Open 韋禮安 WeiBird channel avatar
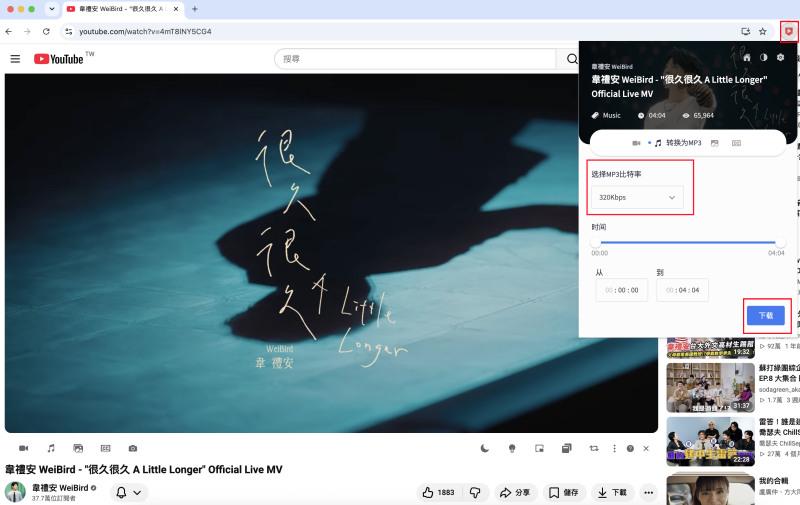This screenshot has height=505, width=800. pyautogui.click(x=15, y=492)
